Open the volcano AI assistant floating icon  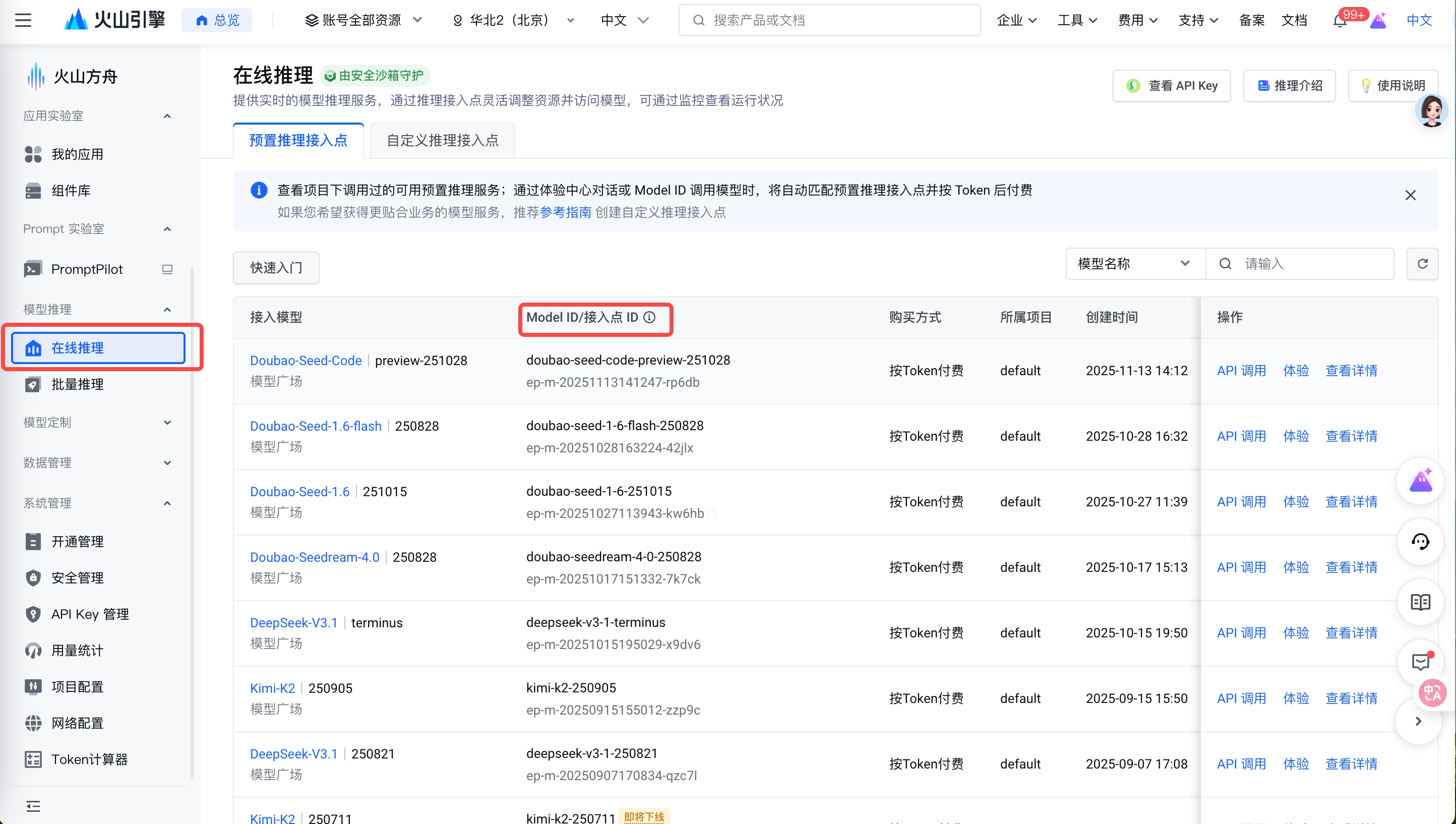1420,481
